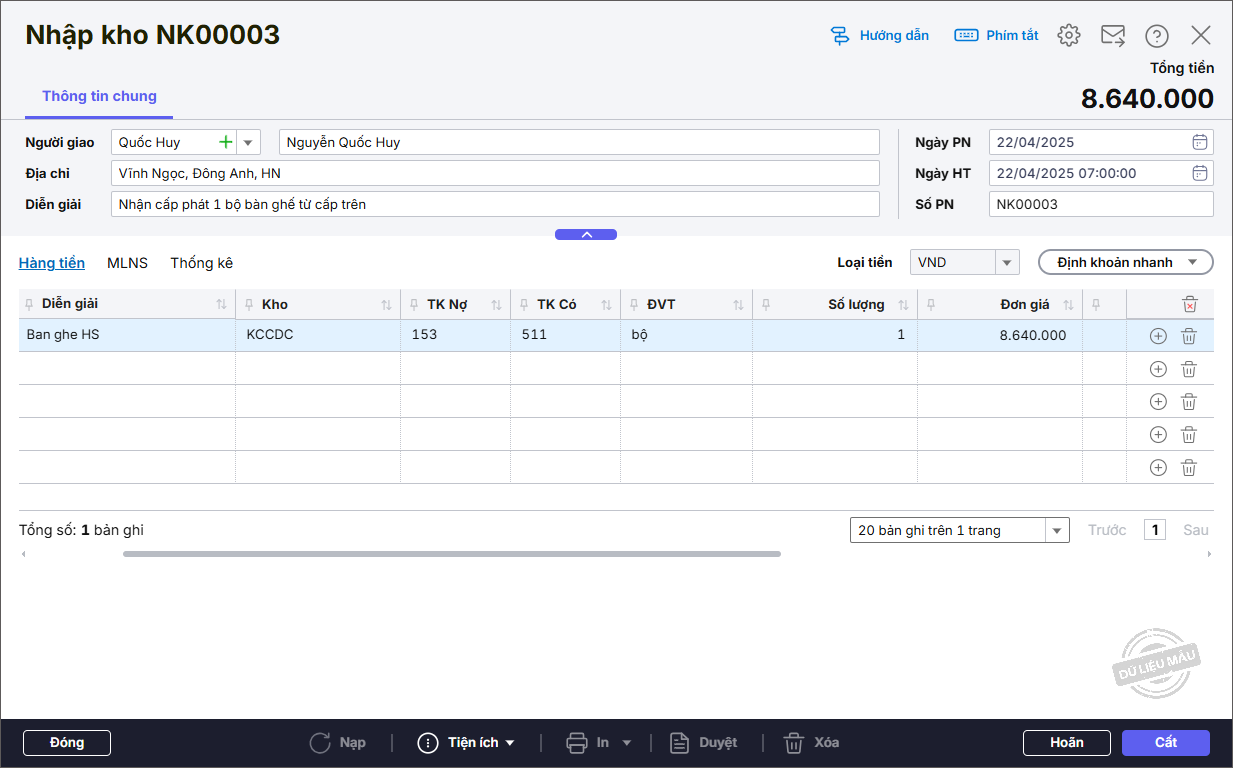Open the help question mark icon
Screen dimensions: 1233x768
[x=1157, y=36]
